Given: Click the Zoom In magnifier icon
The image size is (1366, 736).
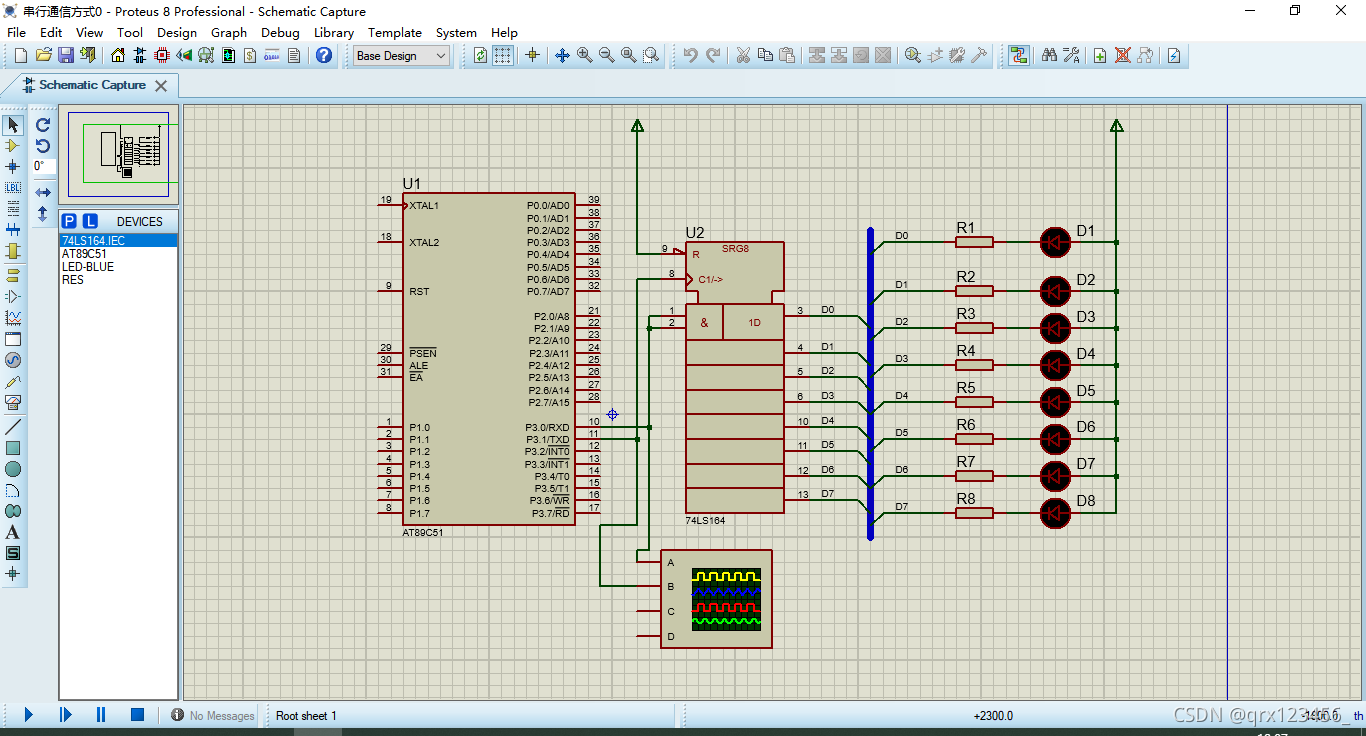Looking at the screenshot, I should 584,55.
